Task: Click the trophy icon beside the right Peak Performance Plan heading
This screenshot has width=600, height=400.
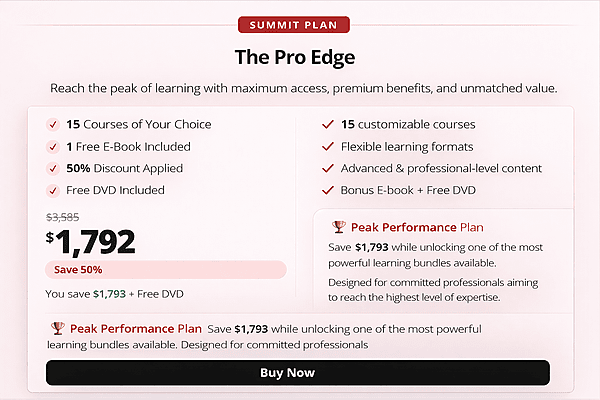Action: [339, 227]
